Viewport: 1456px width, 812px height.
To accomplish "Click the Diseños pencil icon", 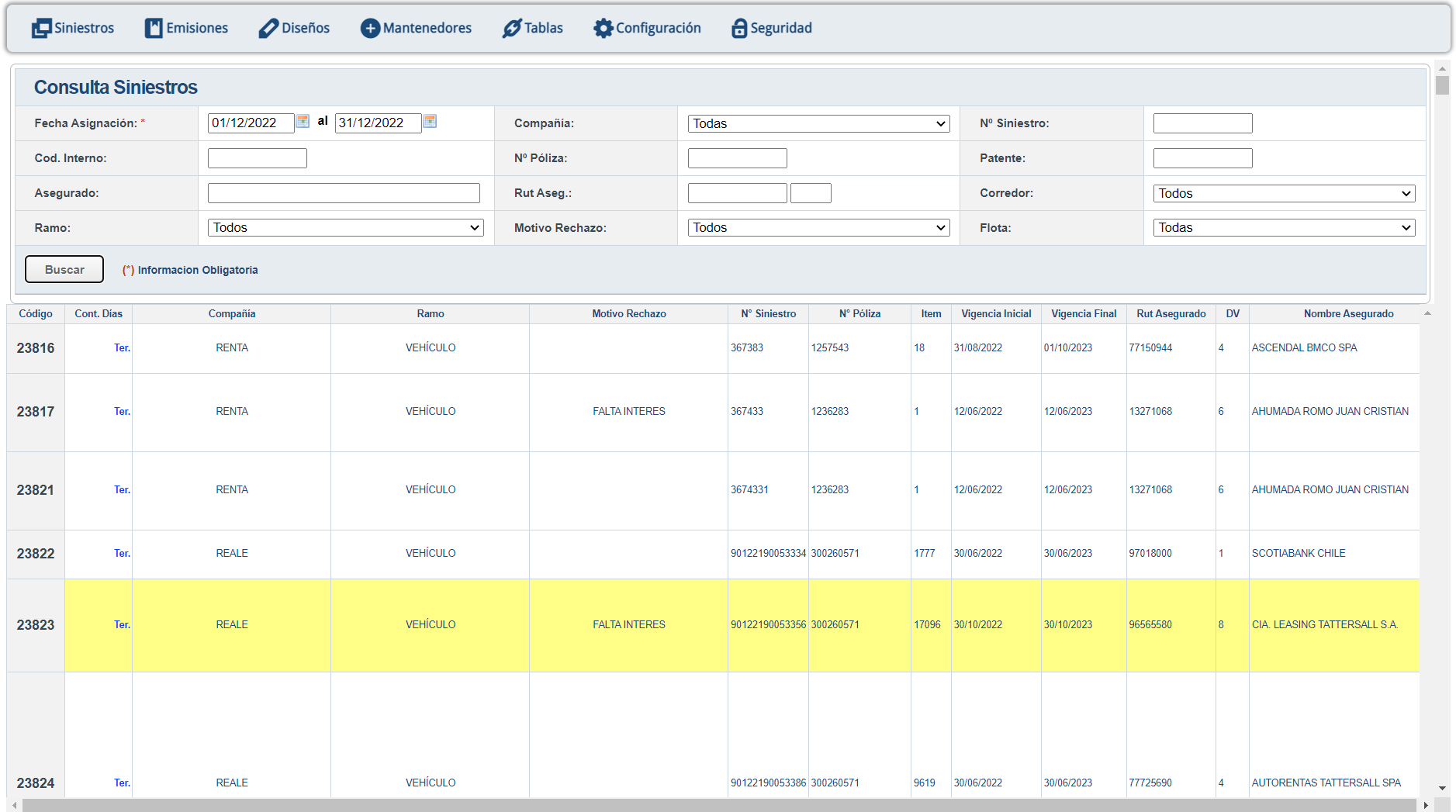I will (268, 29).
